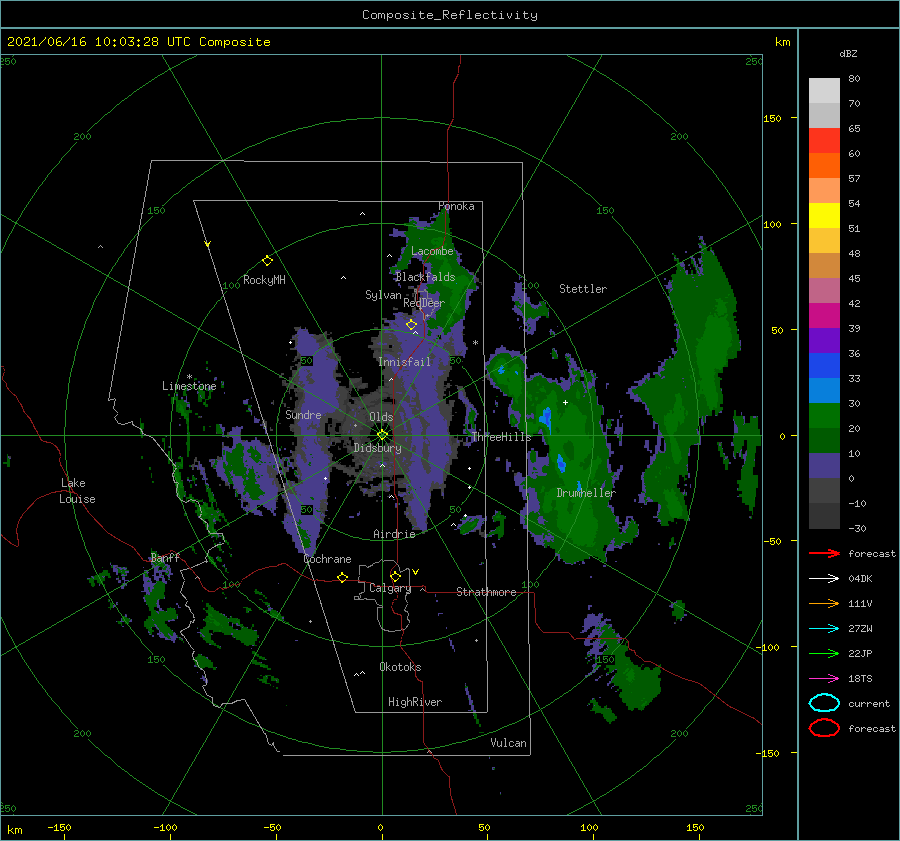This screenshot has height=841, width=900.
Task: Select the blue 36-33 dBZ swatch
Action: tap(824, 366)
